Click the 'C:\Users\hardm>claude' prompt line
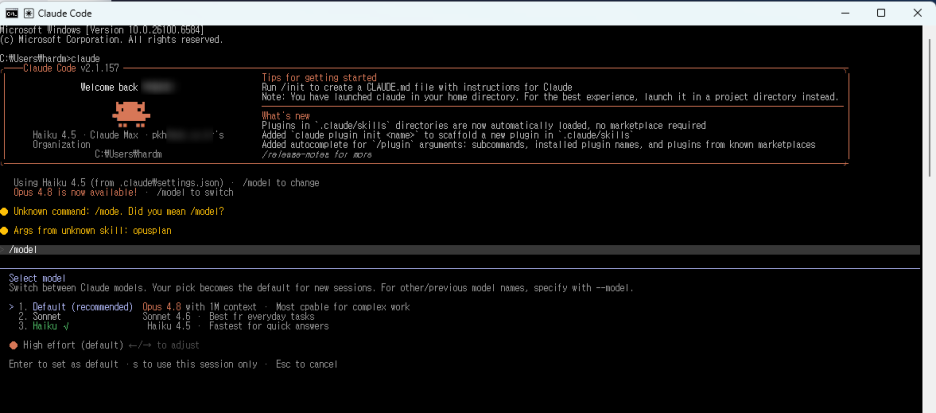The height and width of the screenshot is (413, 936). pos(50,58)
